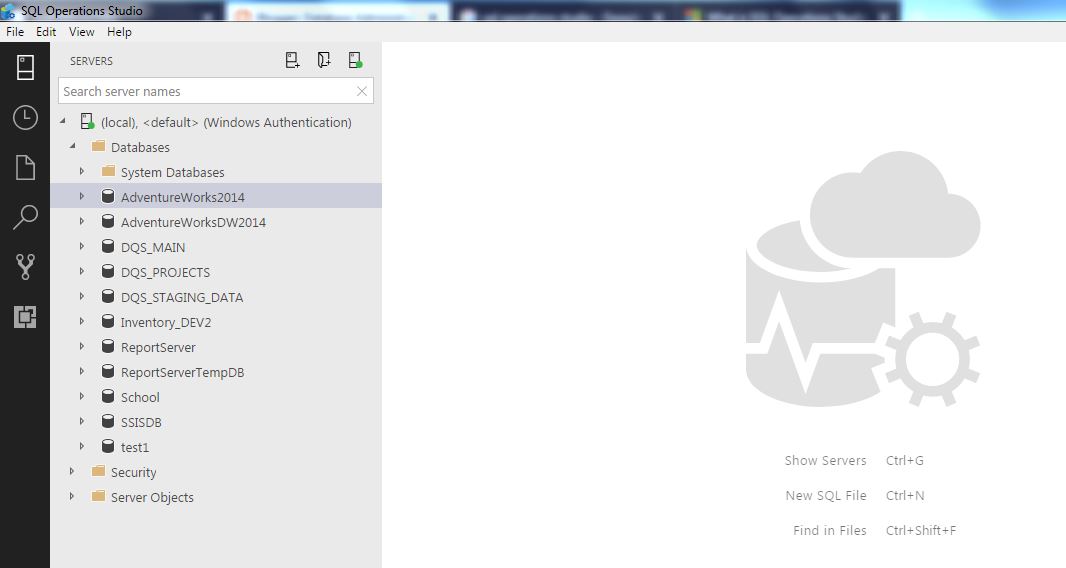Expand the AdventureWorks2014 database node
Screen dimensions: 1066x568
pyautogui.click(x=82, y=197)
